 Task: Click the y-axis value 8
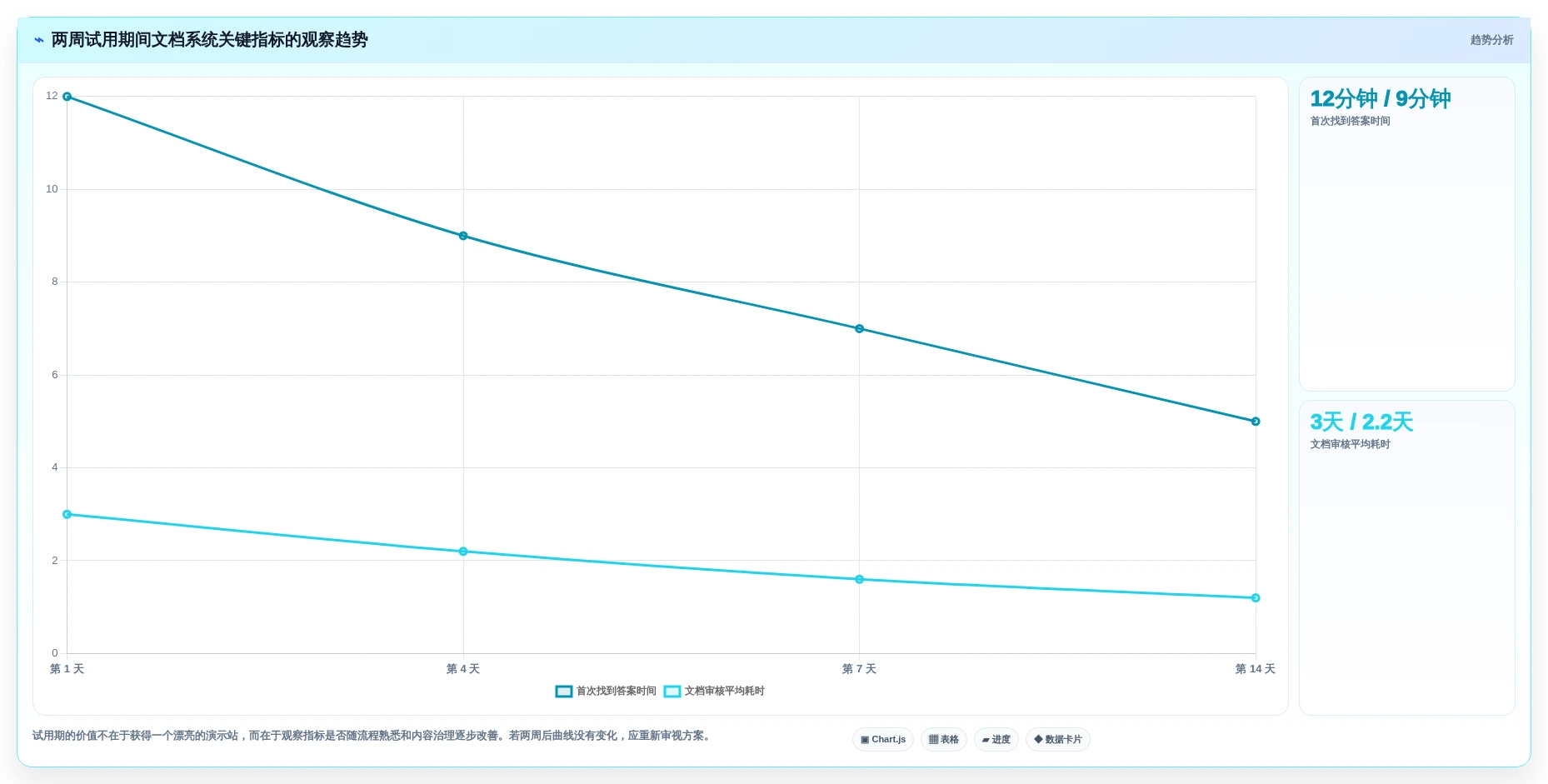click(55, 282)
